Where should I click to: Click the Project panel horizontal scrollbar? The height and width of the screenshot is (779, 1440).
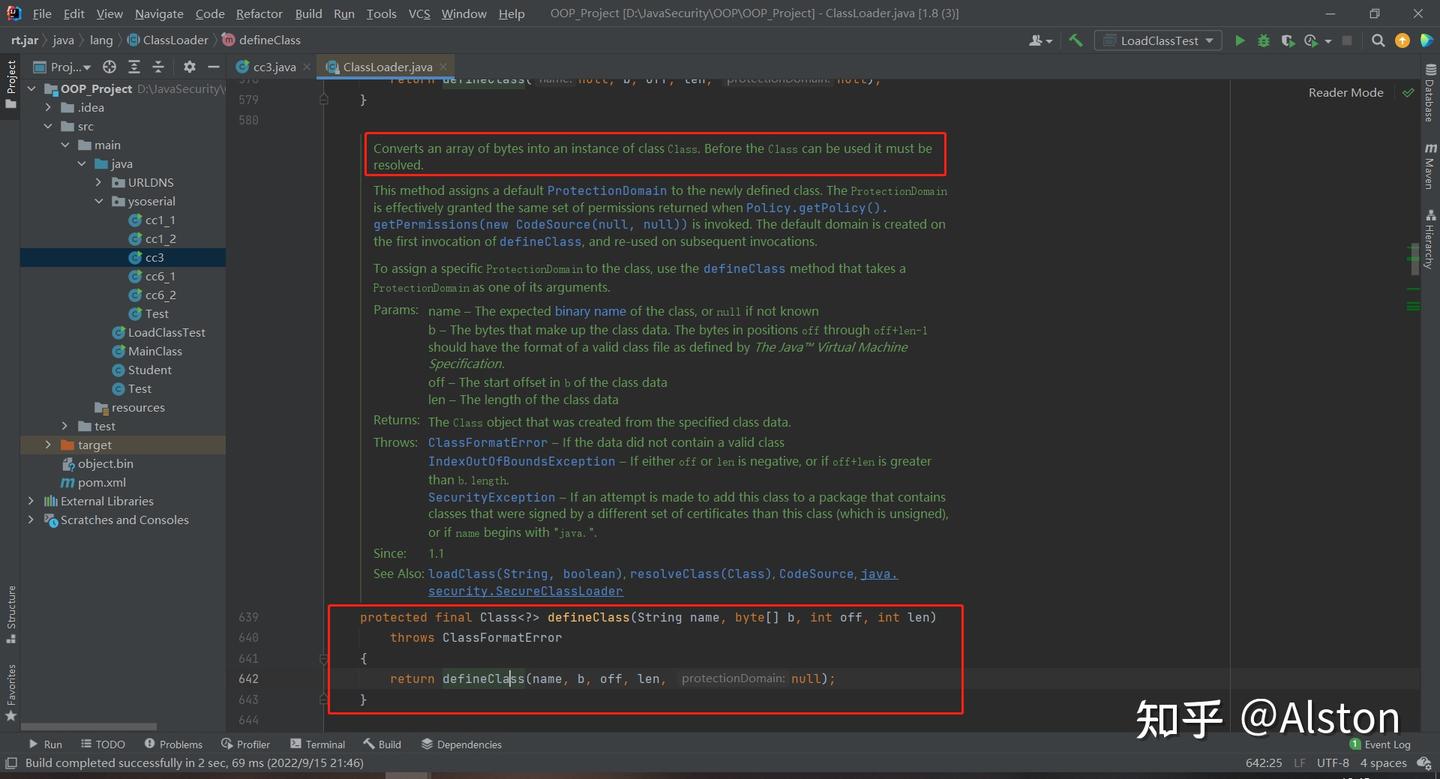click(x=90, y=727)
